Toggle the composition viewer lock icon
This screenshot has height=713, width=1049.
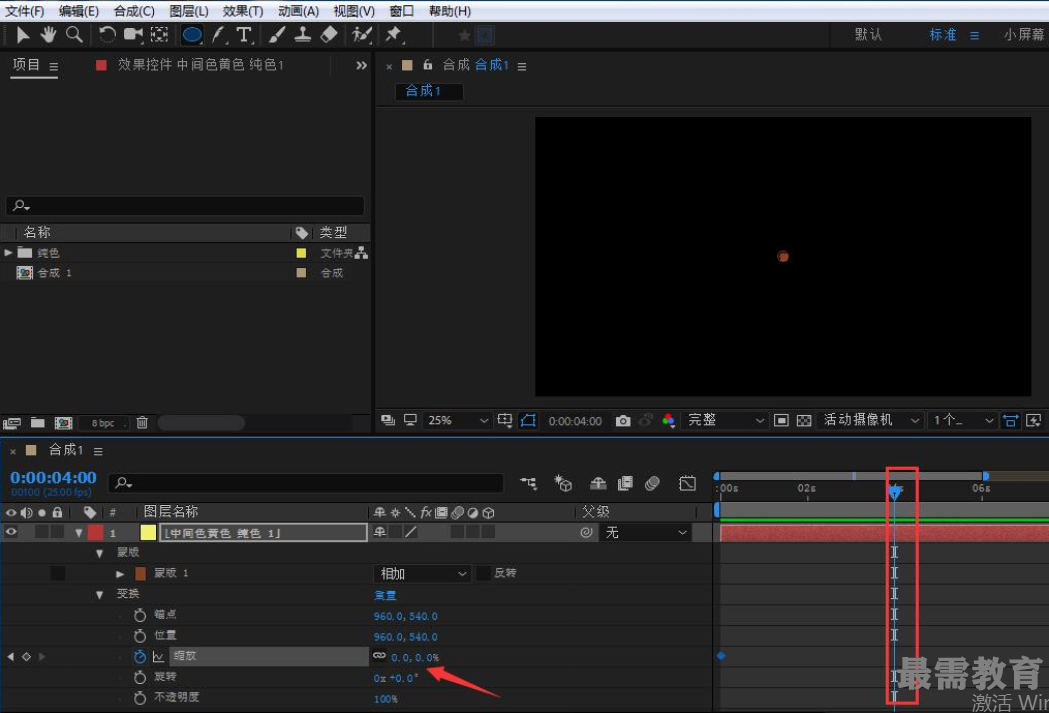click(x=427, y=65)
